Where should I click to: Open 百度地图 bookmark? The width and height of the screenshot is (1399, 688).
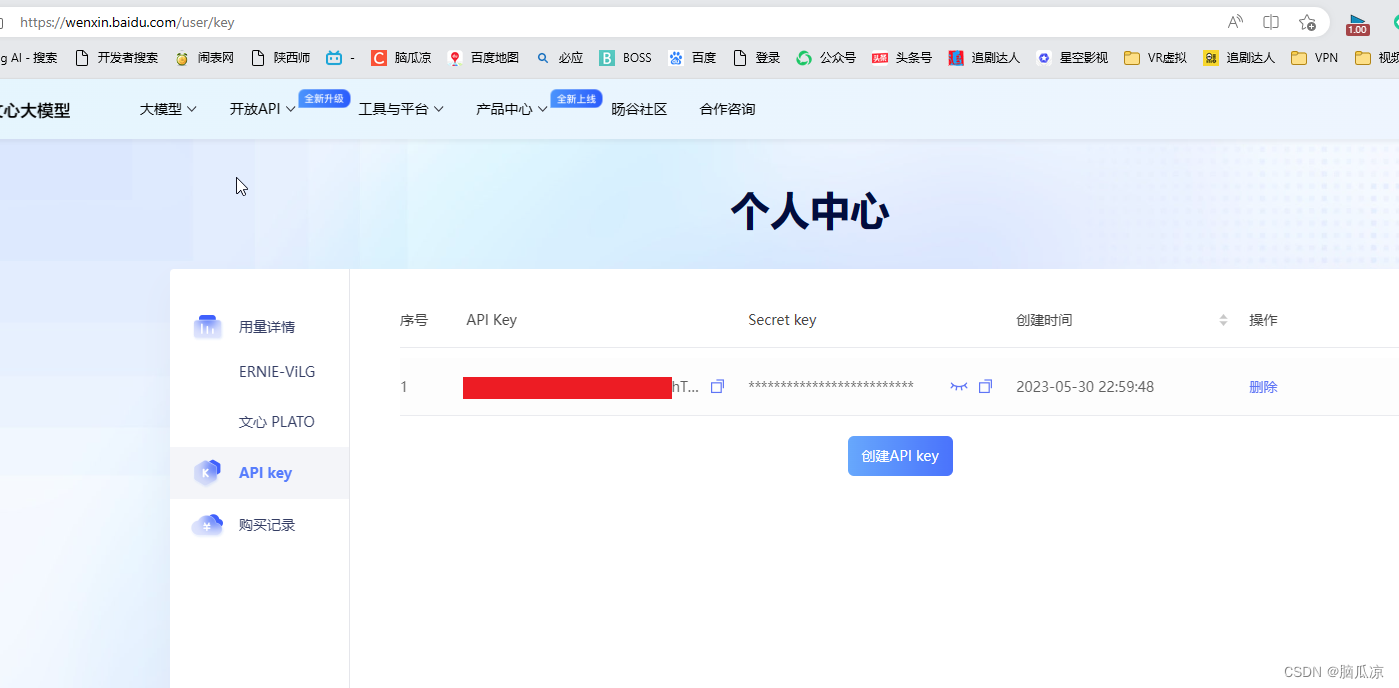click(483, 58)
